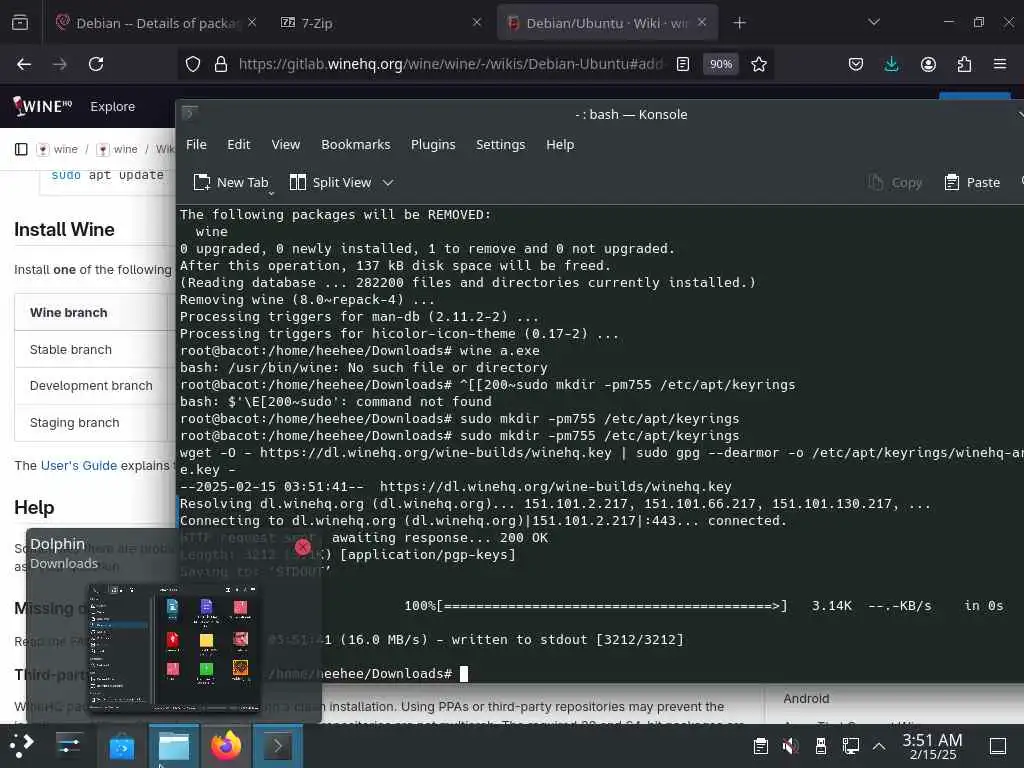This screenshot has height=768, width=1024.
Task: Click Paste in Konsole toolbar
Action: click(972, 182)
